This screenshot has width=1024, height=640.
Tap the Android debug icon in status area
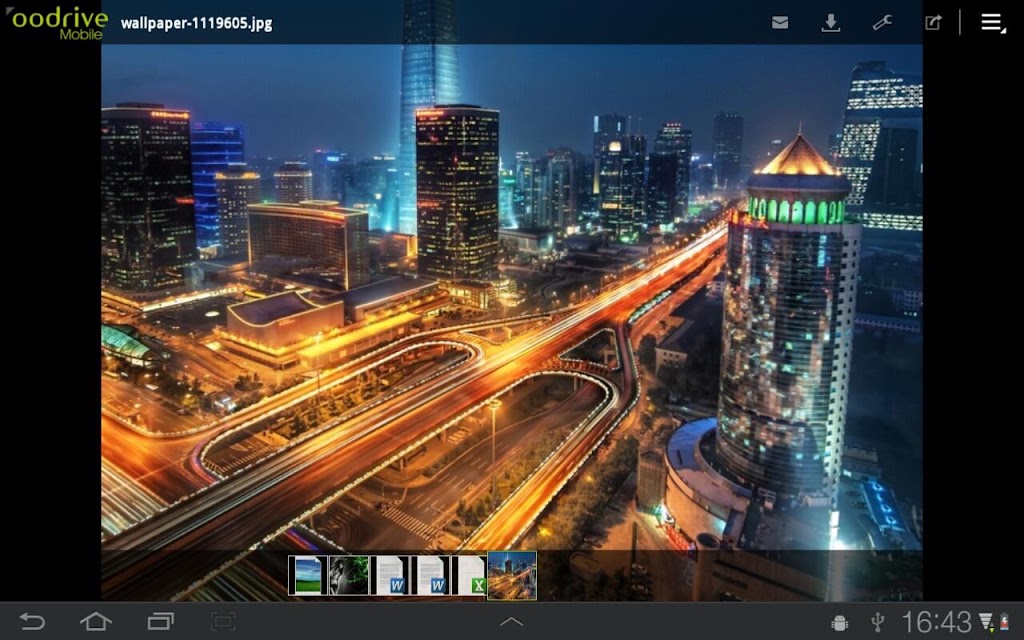(840, 622)
